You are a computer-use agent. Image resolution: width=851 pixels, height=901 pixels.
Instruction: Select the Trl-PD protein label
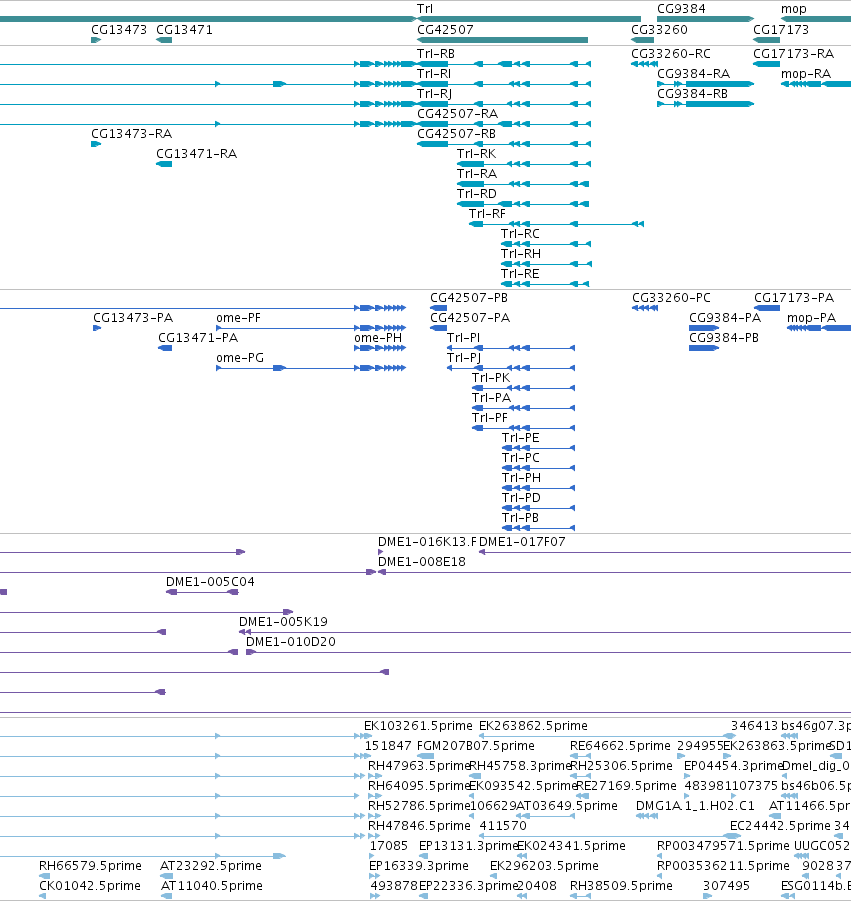pos(521,498)
